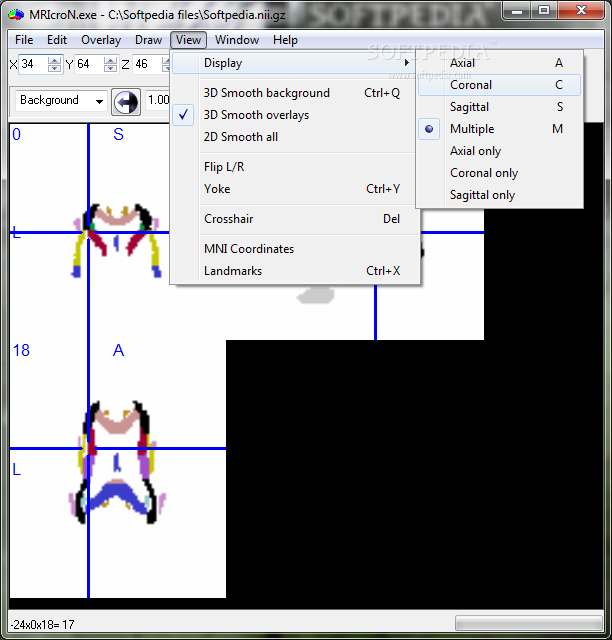
Task: Toggle Crosshair display
Action: [x=293, y=219]
